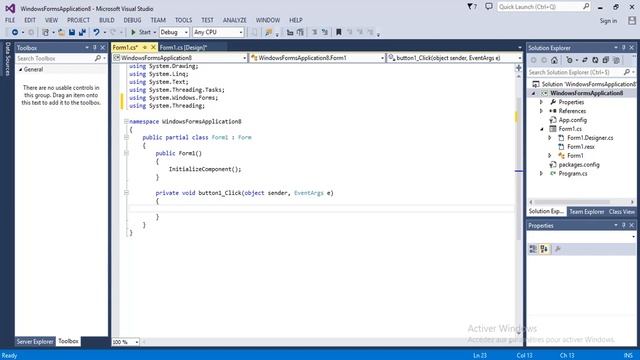
Task: Toggle the pin on the Form1.cs tab
Action: (x=144, y=48)
